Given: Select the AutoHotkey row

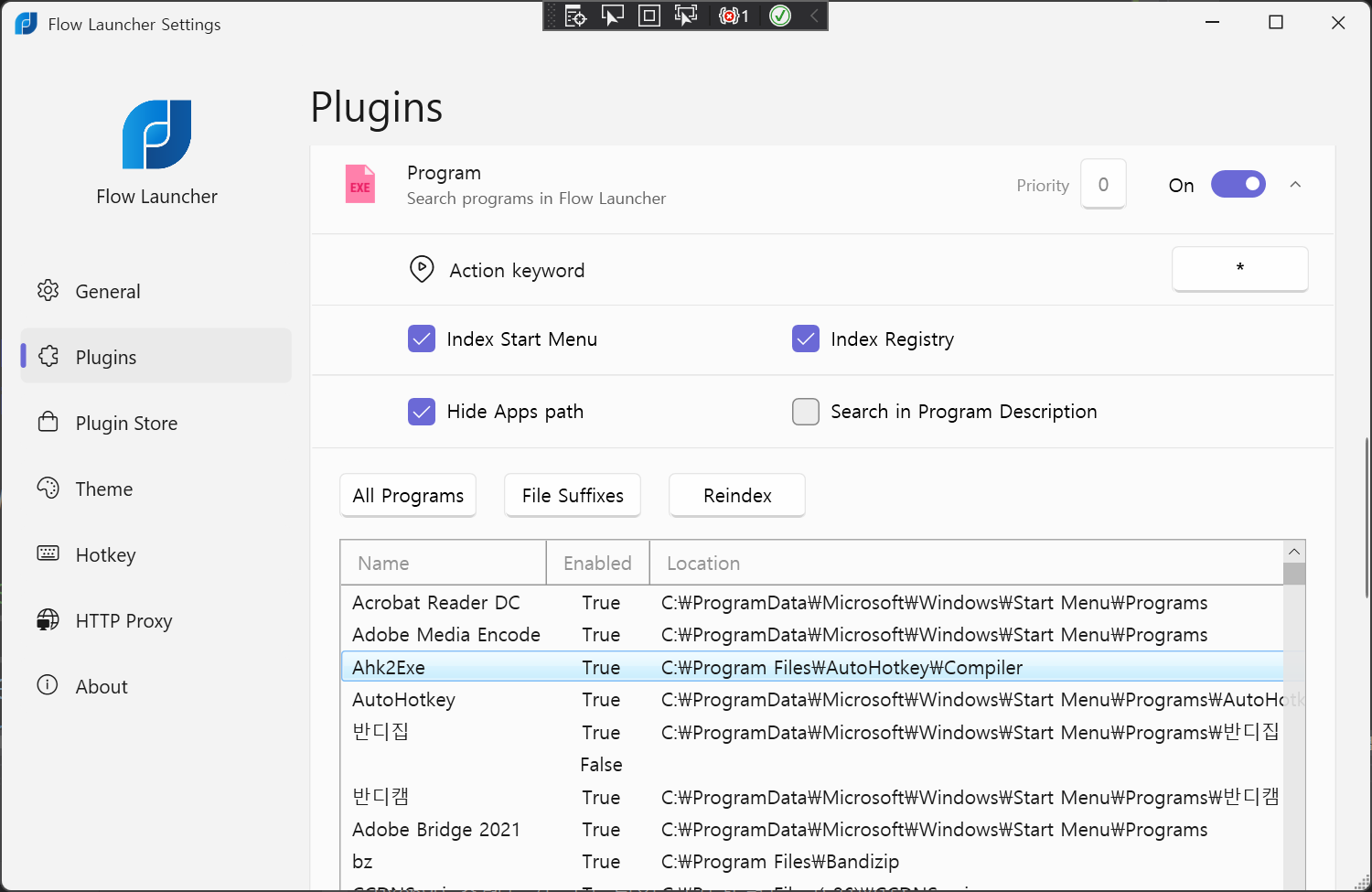Looking at the screenshot, I should [812, 700].
